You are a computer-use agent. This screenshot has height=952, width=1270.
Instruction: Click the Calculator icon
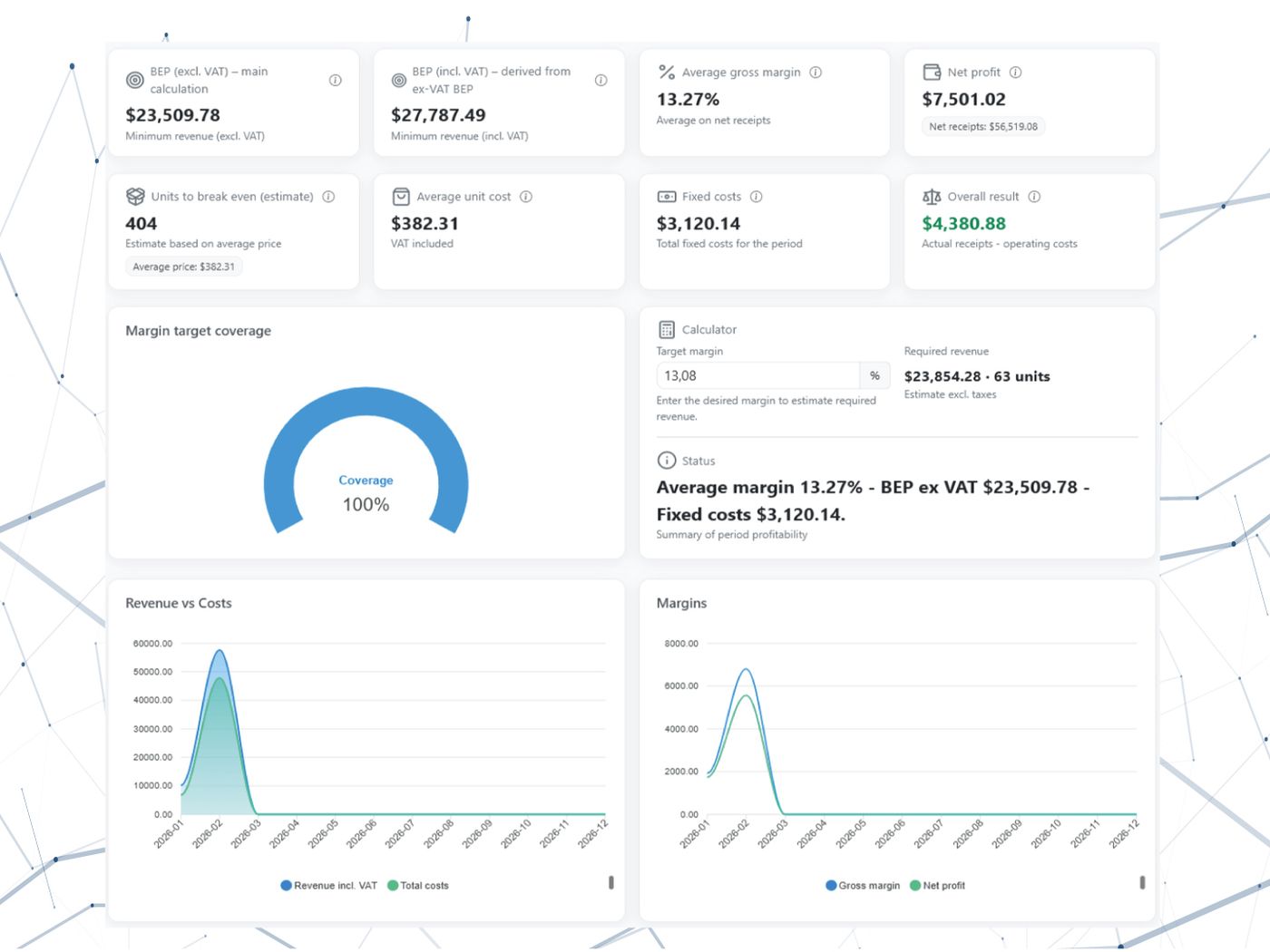pos(667,330)
